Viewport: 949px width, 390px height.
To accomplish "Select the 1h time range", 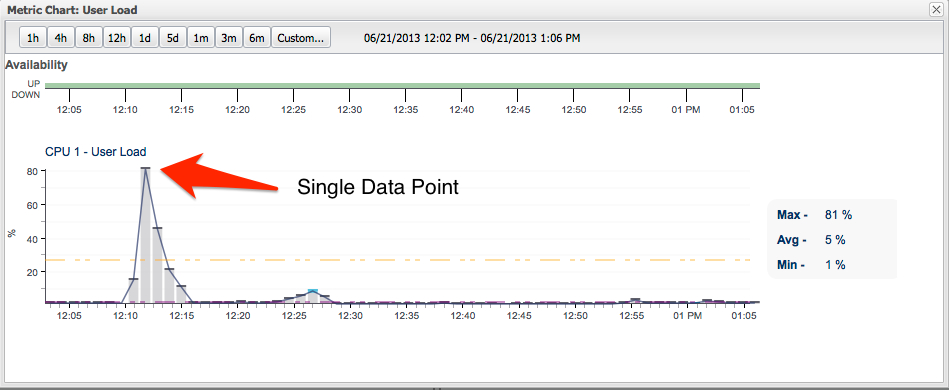I will point(33,38).
